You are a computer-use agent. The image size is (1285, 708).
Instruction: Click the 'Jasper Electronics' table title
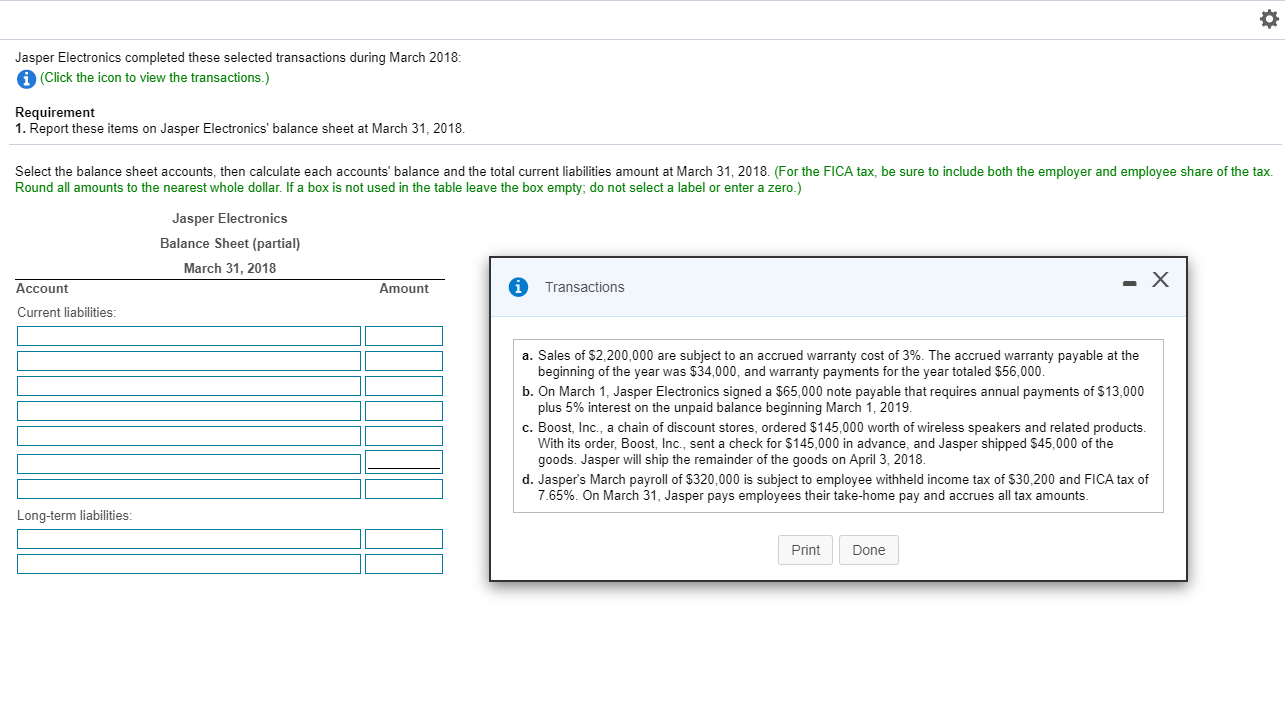[x=230, y=218]
